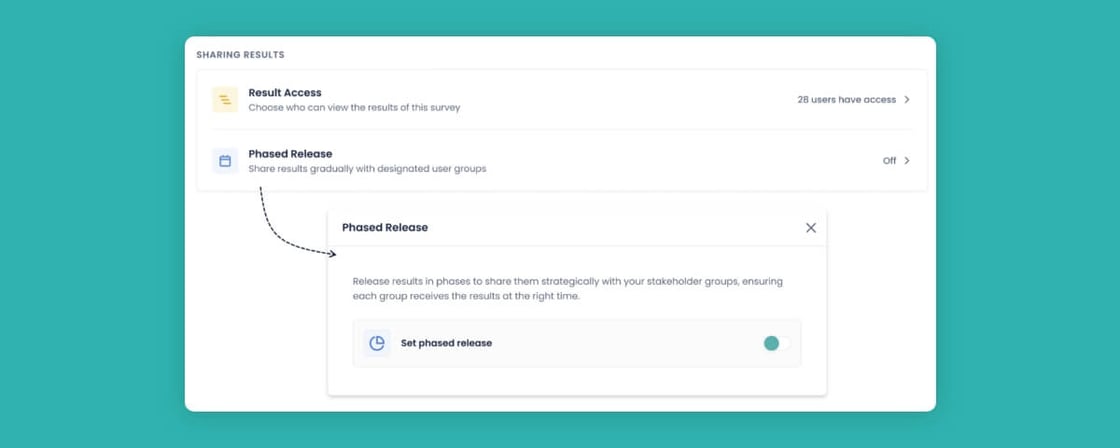Expand Phased Release row with its chevron
This screenshot has width=1120, height=448.
click(907, 161)
